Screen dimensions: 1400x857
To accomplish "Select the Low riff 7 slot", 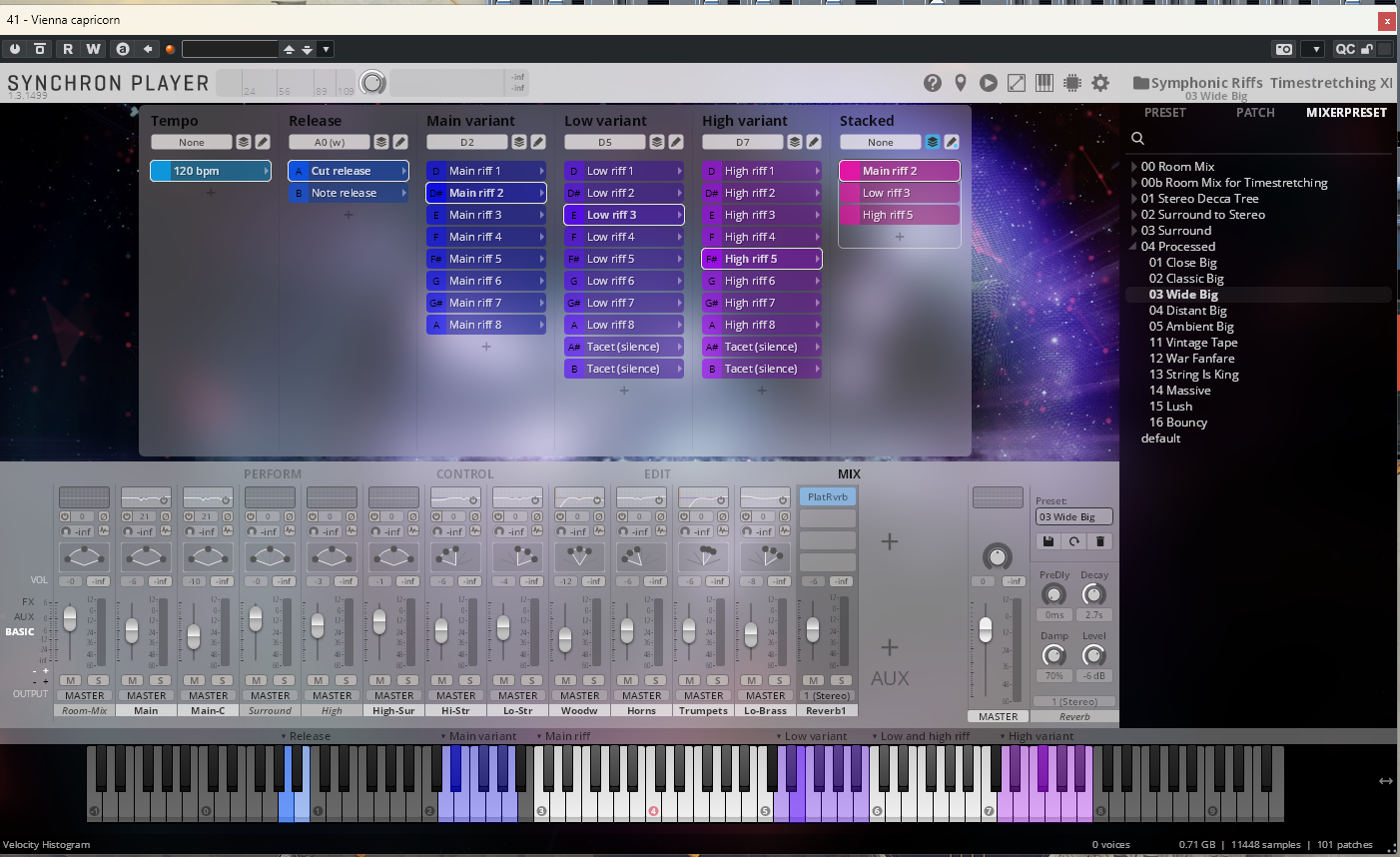I will click(624, 303).
